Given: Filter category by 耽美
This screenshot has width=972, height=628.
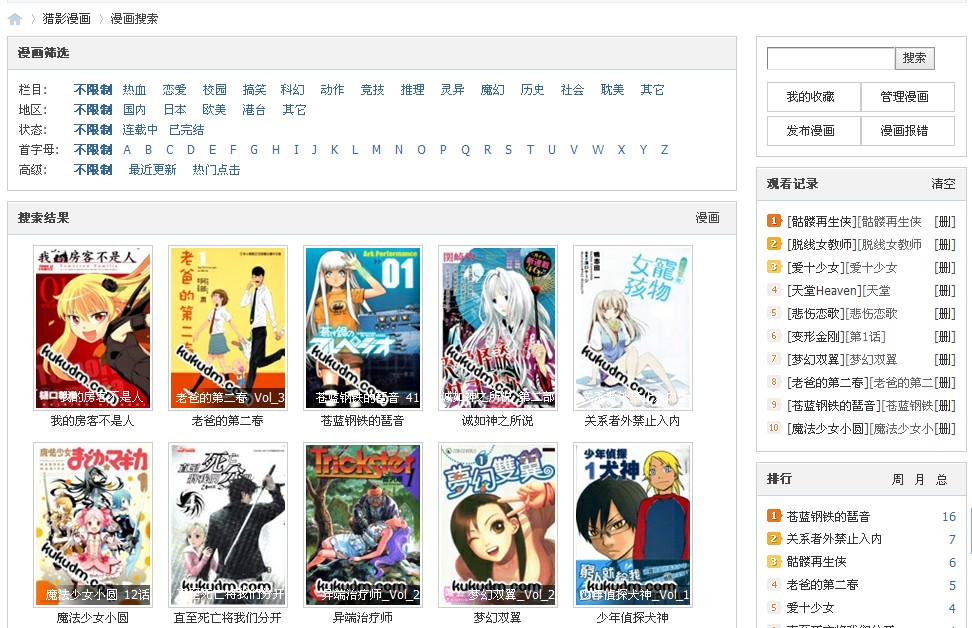Looking at the screenshot, I should [x=612, y=90].
